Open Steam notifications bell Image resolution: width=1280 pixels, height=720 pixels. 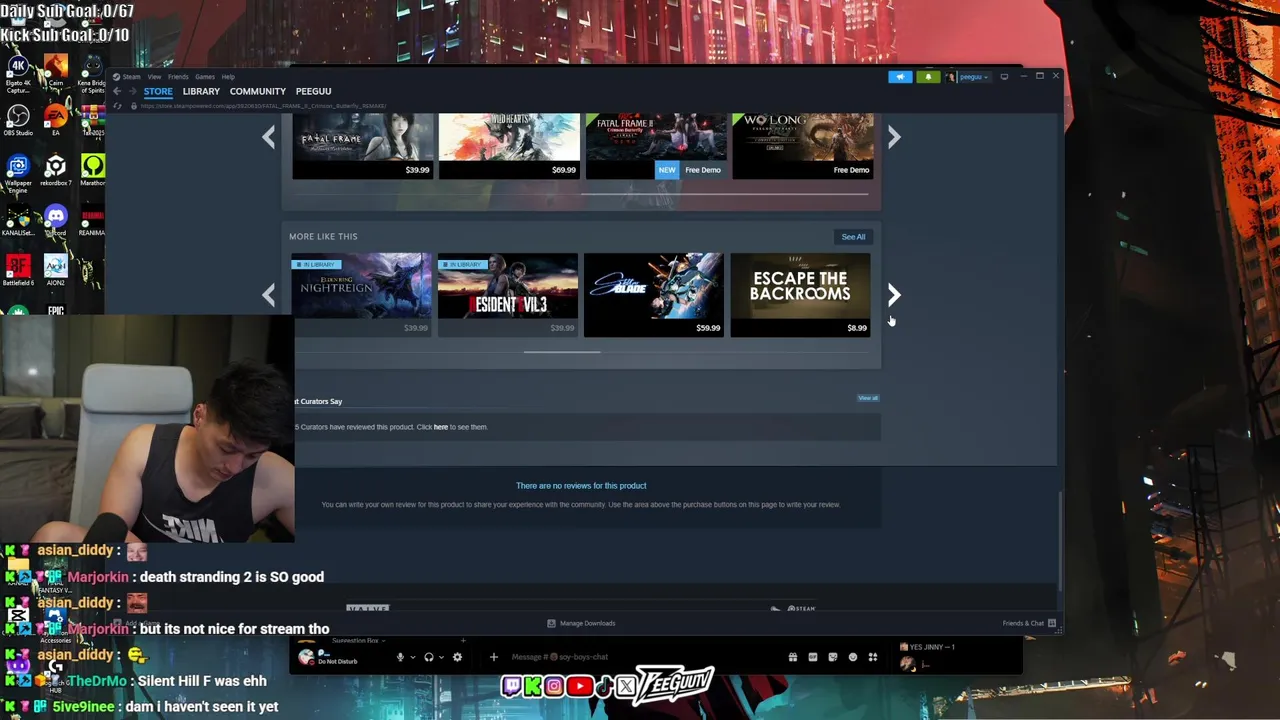tap(928, 77)
